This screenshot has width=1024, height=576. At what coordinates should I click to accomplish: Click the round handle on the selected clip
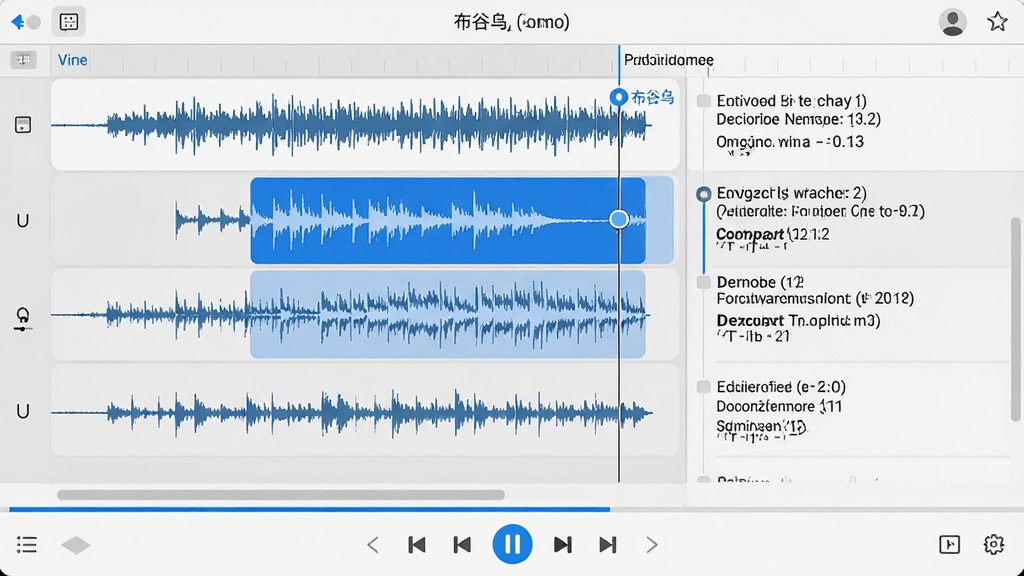coord(619,219)
